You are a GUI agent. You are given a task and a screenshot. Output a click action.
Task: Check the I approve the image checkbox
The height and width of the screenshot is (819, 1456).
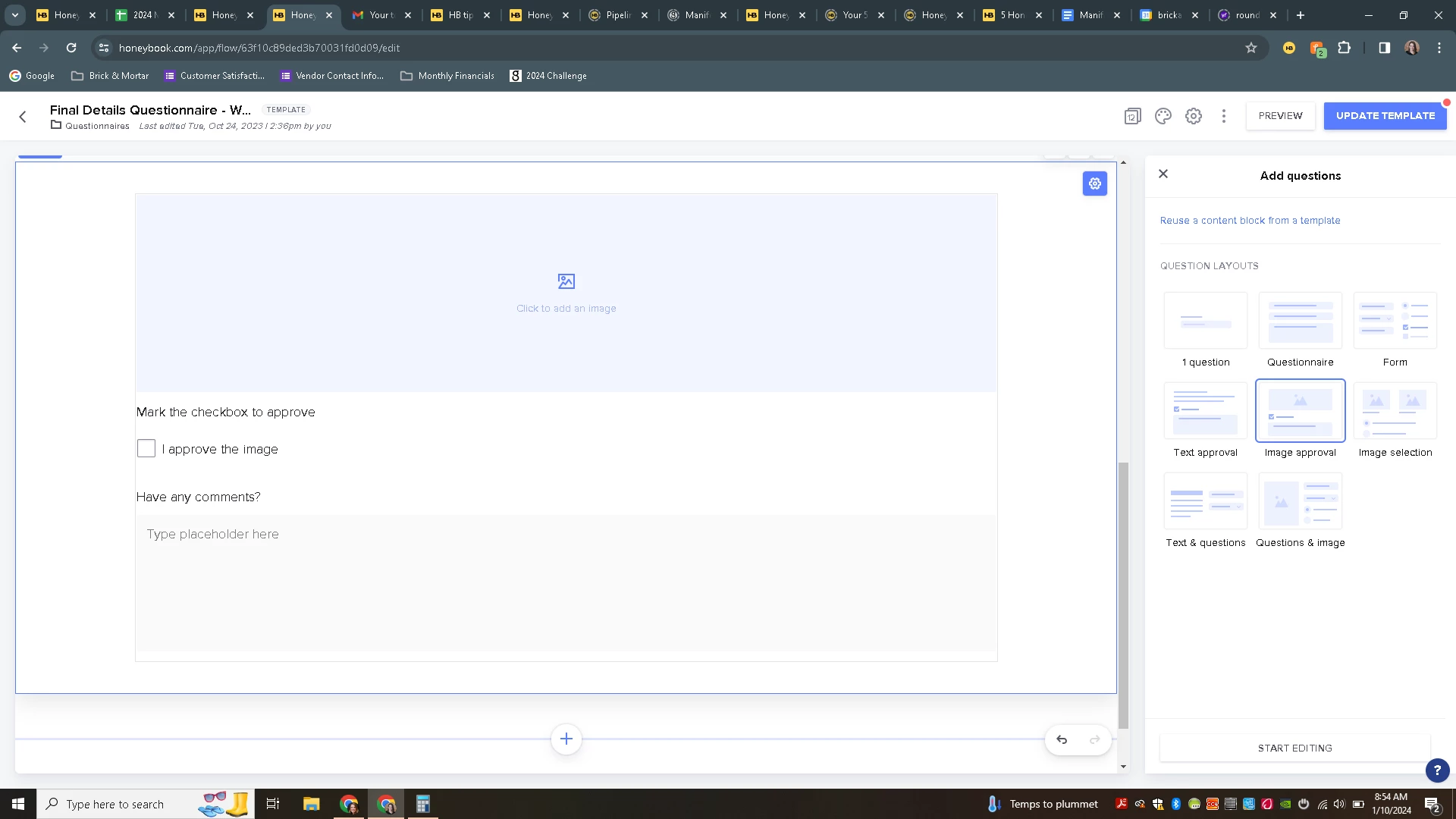[146, 449]
